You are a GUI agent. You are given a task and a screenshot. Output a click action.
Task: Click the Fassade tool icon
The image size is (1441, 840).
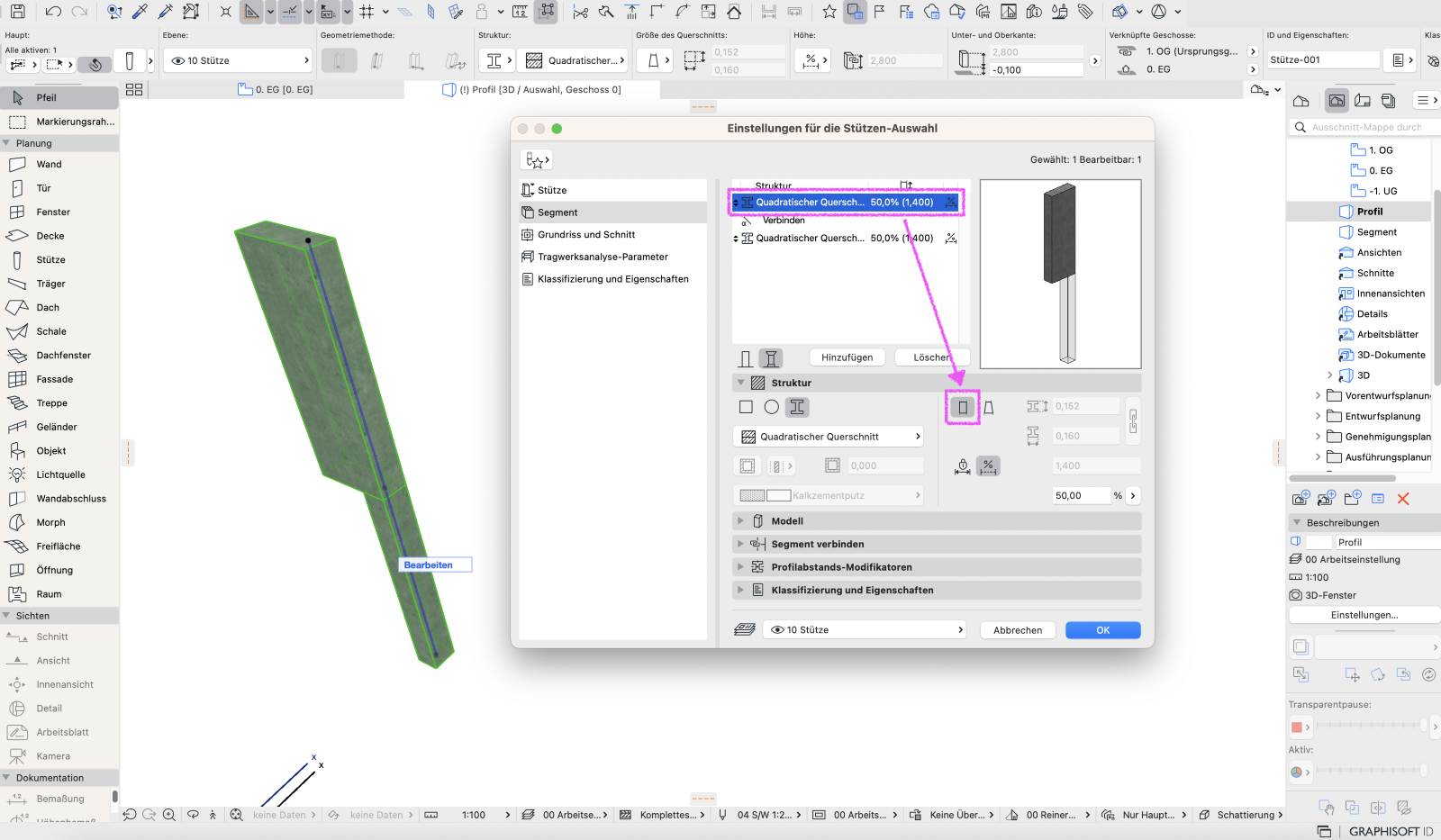point(17,380)
